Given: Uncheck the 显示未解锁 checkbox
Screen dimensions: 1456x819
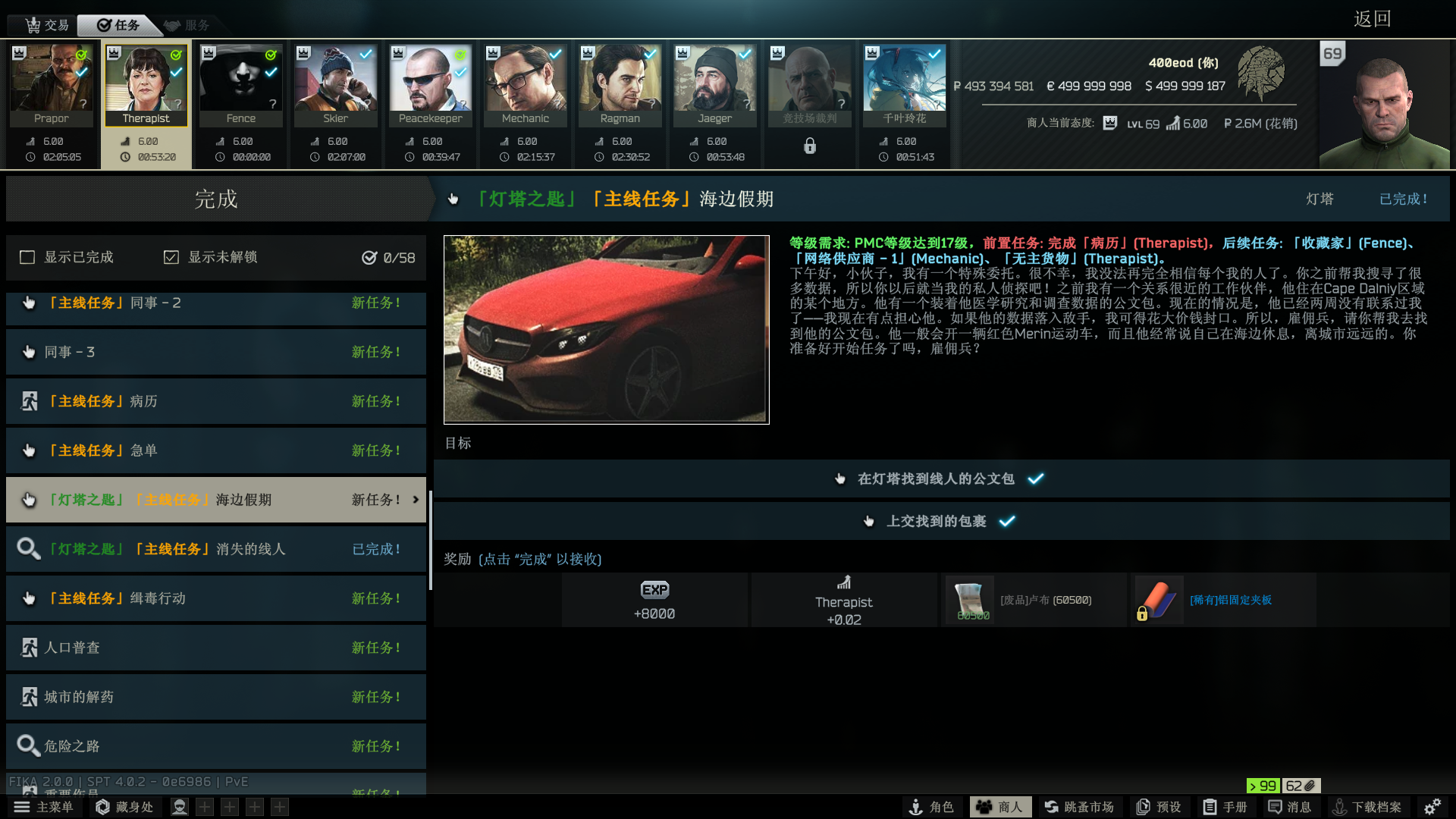Looking at the screenshot, I should coord(171,257).
